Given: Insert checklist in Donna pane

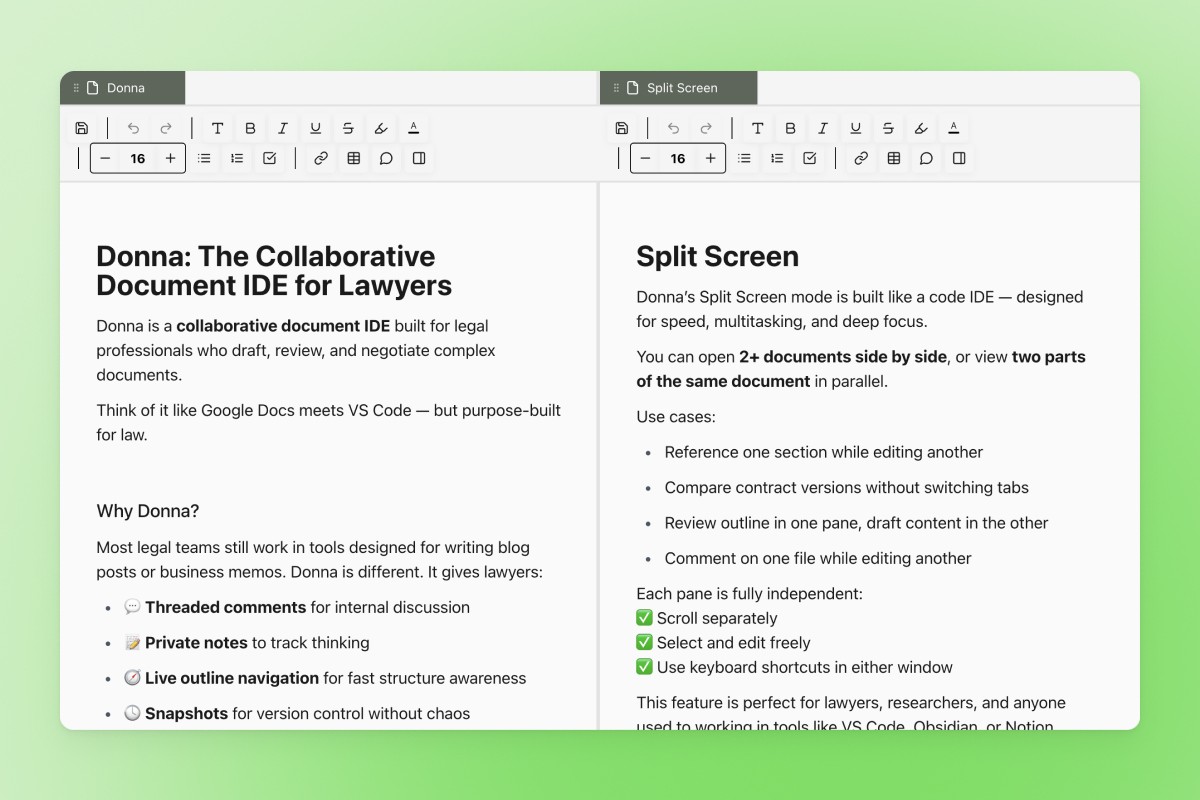Looking at the screenshot, I should (270, 158).
